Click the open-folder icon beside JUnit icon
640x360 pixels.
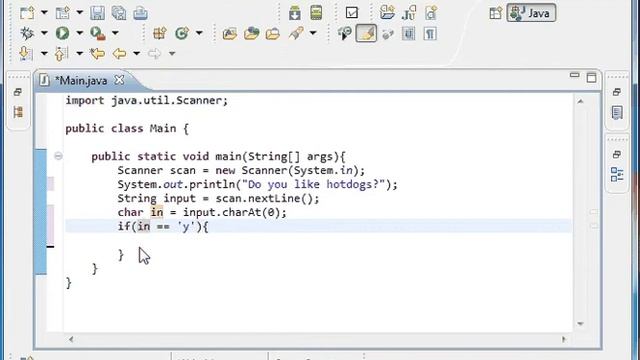click(x=387, y=13)
